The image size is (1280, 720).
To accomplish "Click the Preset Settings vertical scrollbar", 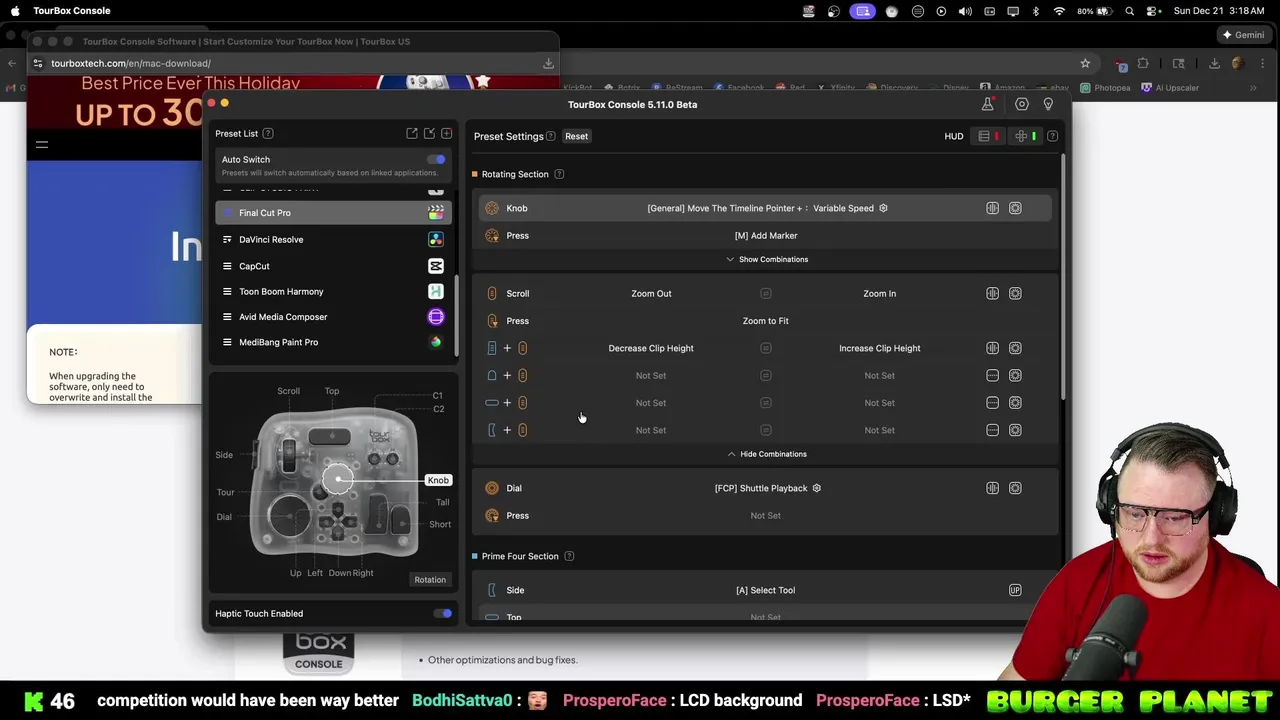I will coord(1063,275).
